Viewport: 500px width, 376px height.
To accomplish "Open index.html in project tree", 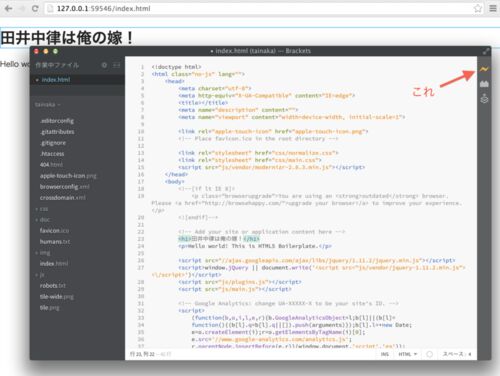I will pos(54,264).
